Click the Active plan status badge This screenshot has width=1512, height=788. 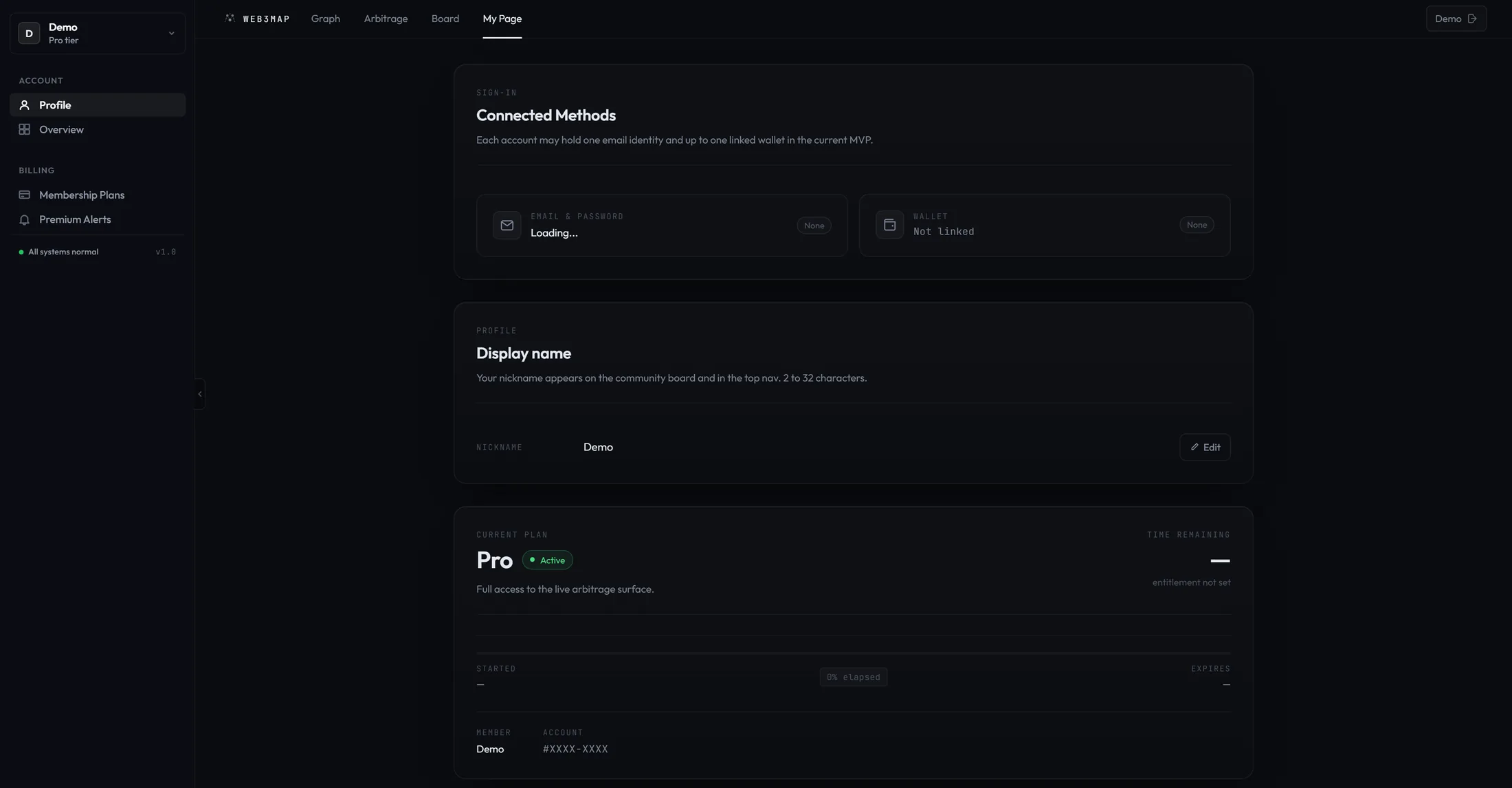tap(548, 560)
